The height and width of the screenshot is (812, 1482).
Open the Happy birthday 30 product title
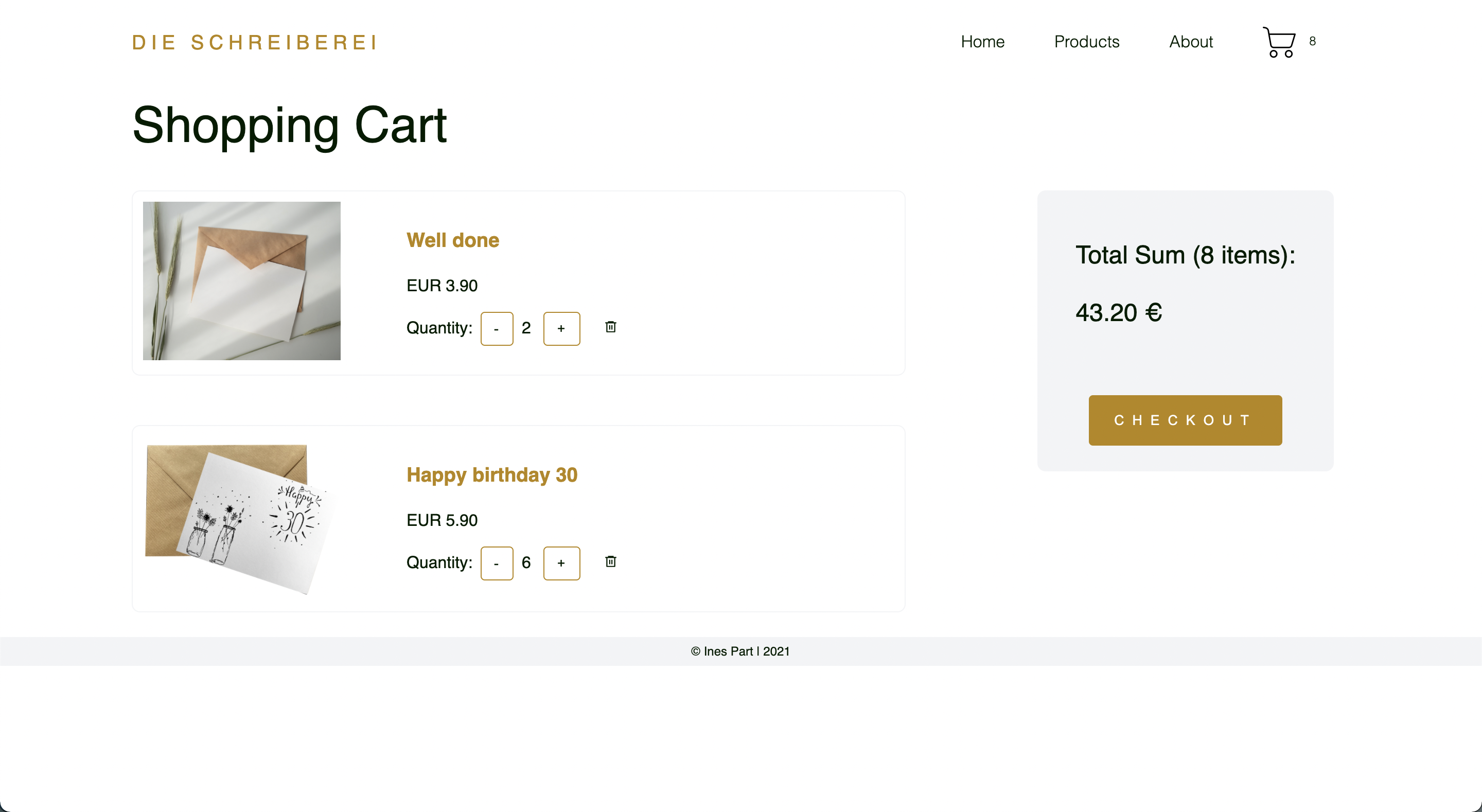click(491, 475)
